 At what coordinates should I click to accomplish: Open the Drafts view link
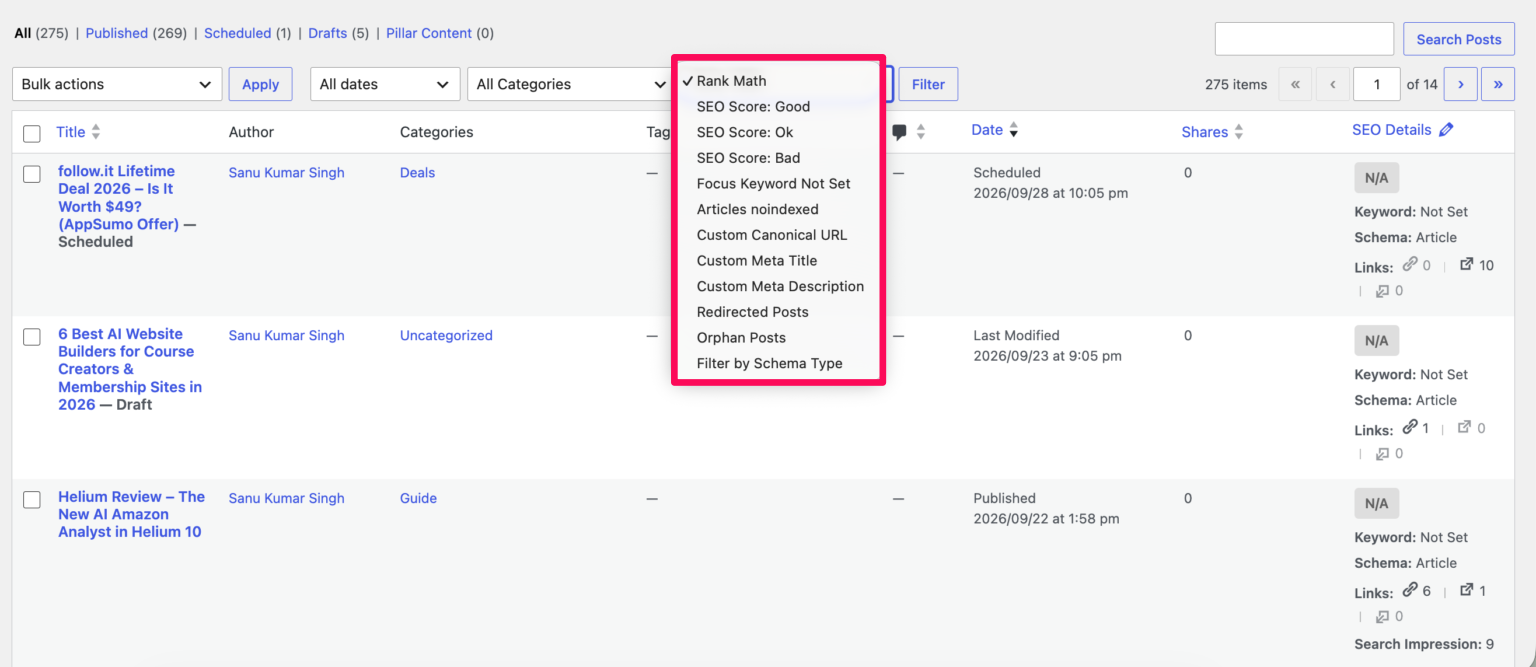pos(327,33)
